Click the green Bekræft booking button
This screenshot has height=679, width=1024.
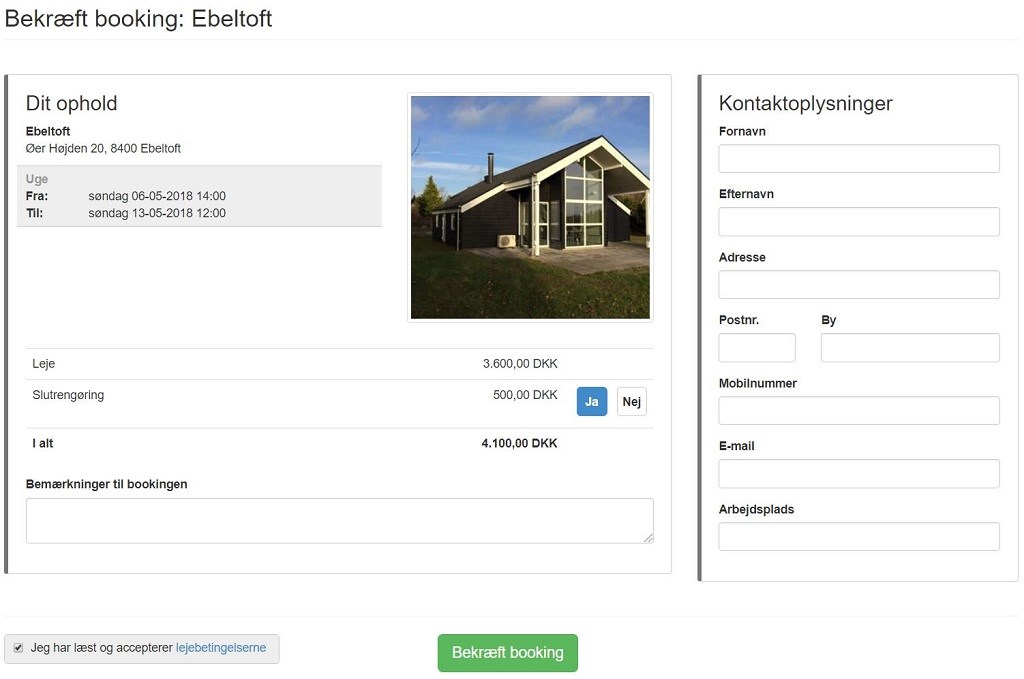point(507,653)
